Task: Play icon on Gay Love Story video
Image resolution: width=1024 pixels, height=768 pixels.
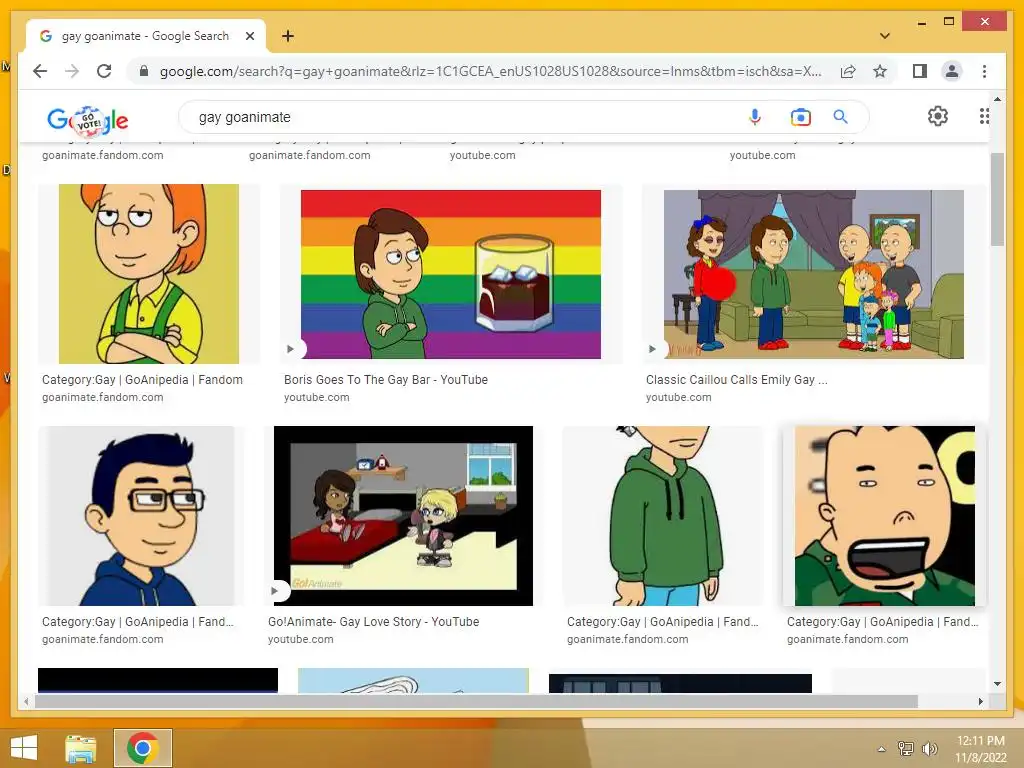Action: point(275,591)
